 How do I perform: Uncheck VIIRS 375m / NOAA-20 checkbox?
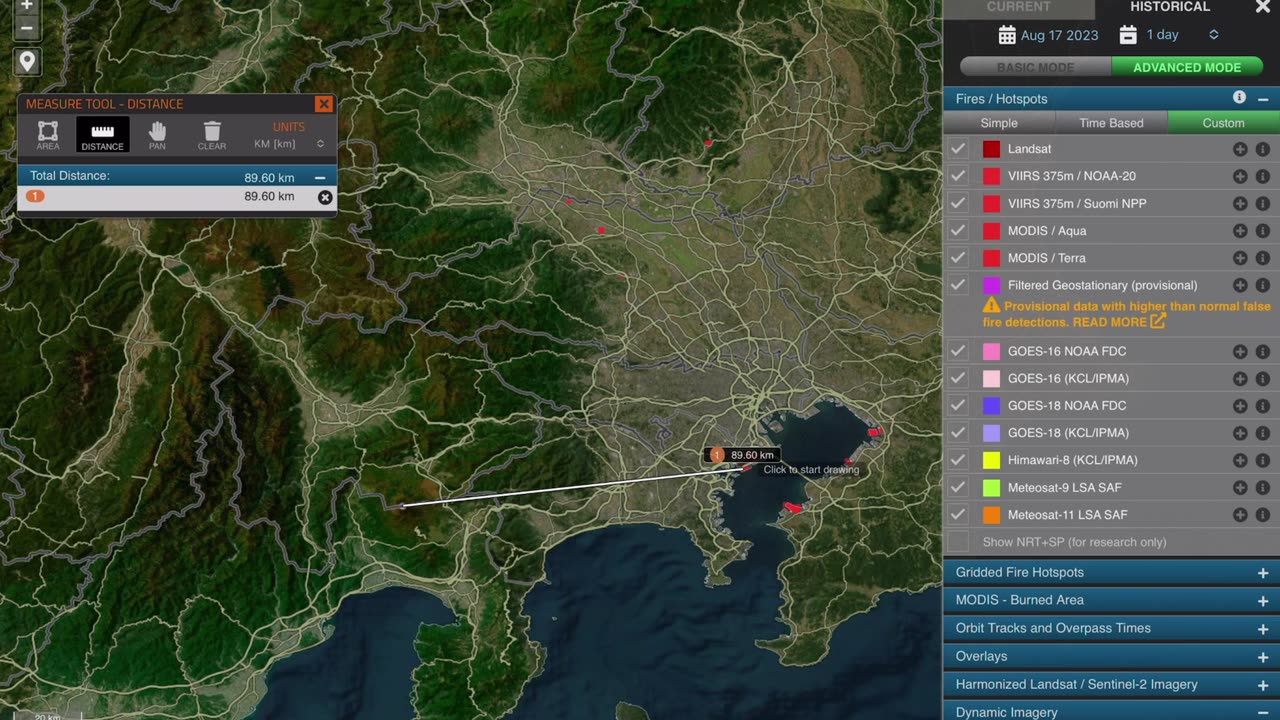coord(958,176)
